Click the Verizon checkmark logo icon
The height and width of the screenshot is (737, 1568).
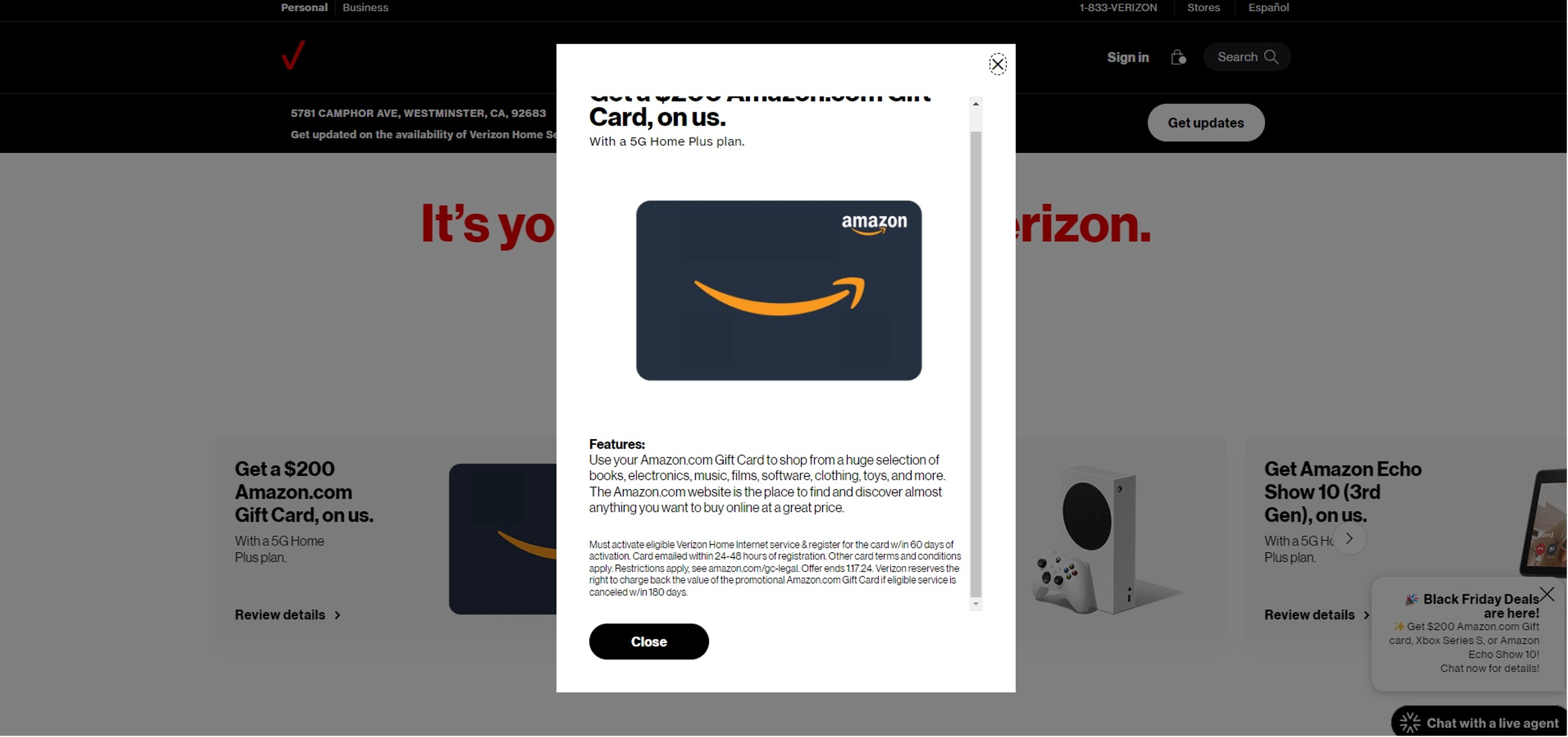point(292,56)
